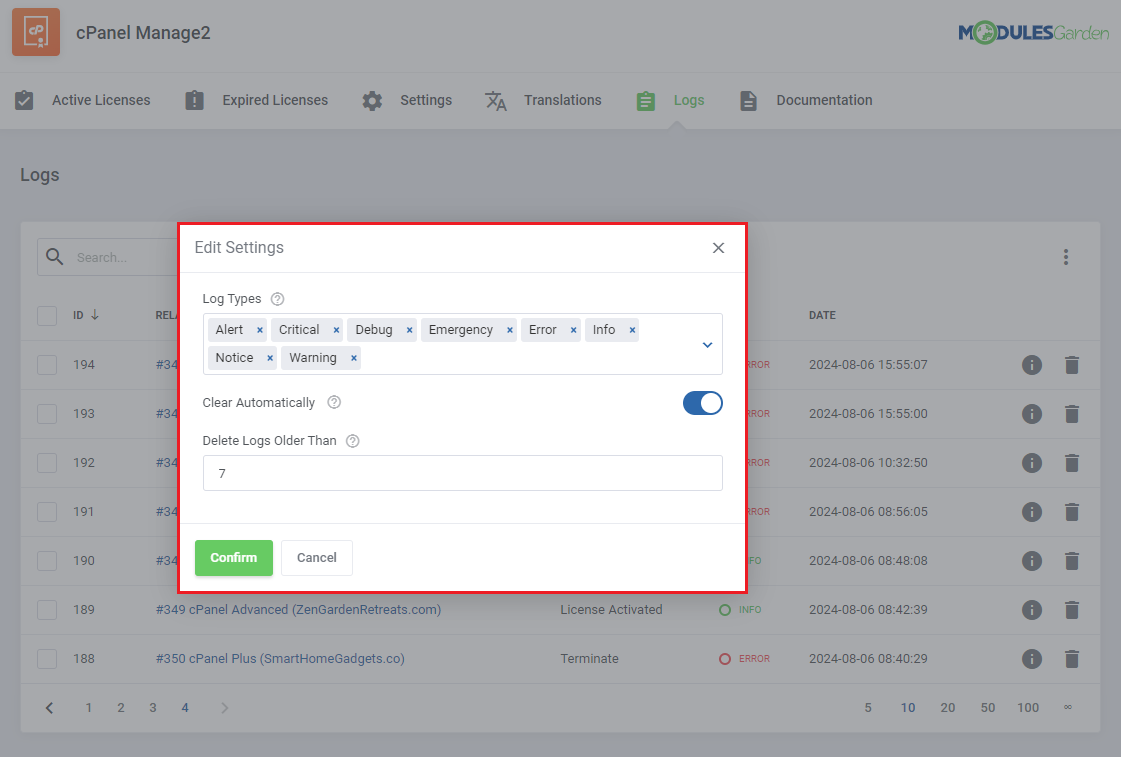The height and width of the screenshot is (757, 1121).
Task: Open #350 cPanel Plus SmartHomeGadgets link
Action: coord(280,658)
